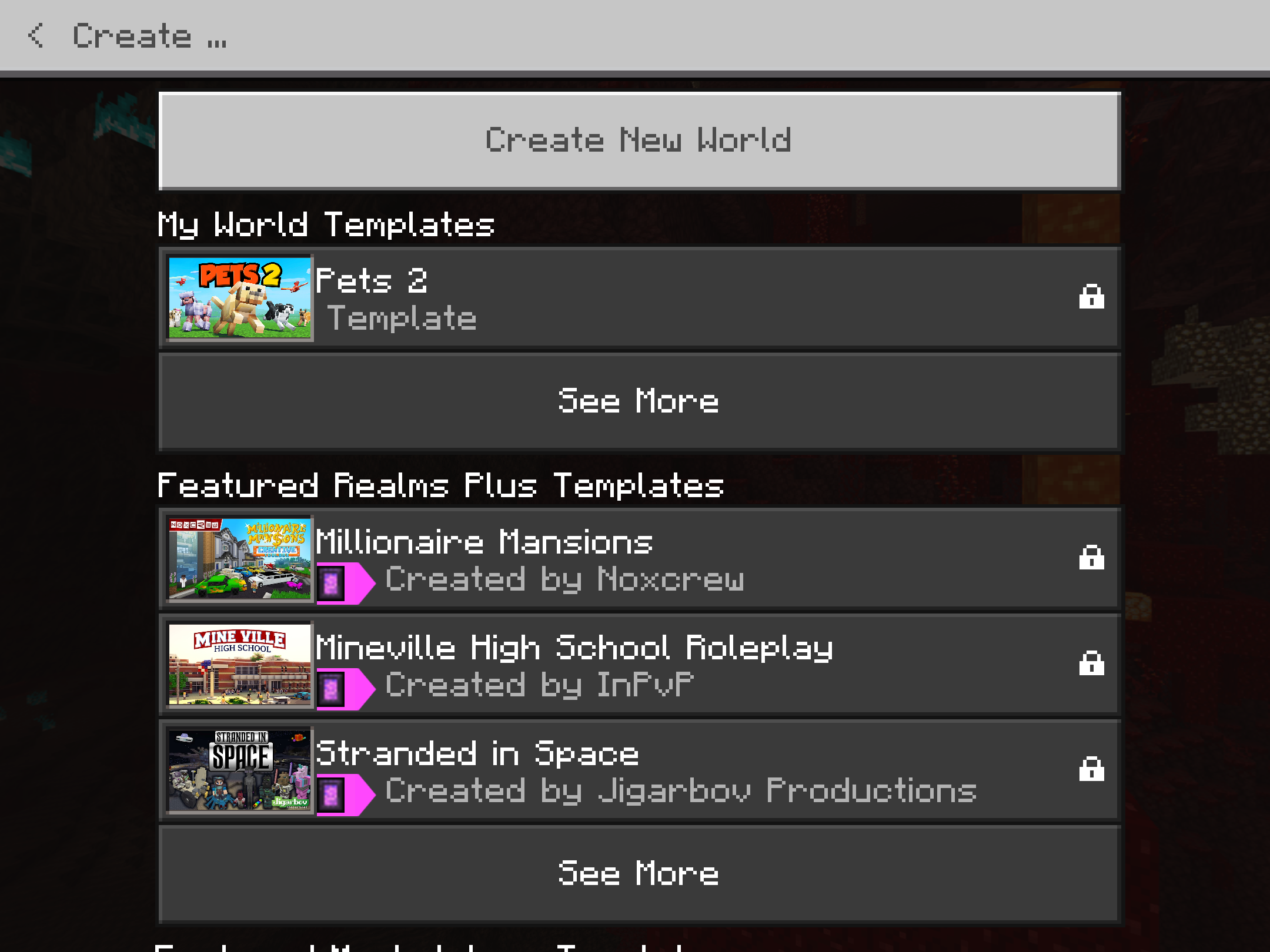Open the Millionaire Mansions thumbnail image
This screenshot has width=1270, height=952.
tap(239, 558)
